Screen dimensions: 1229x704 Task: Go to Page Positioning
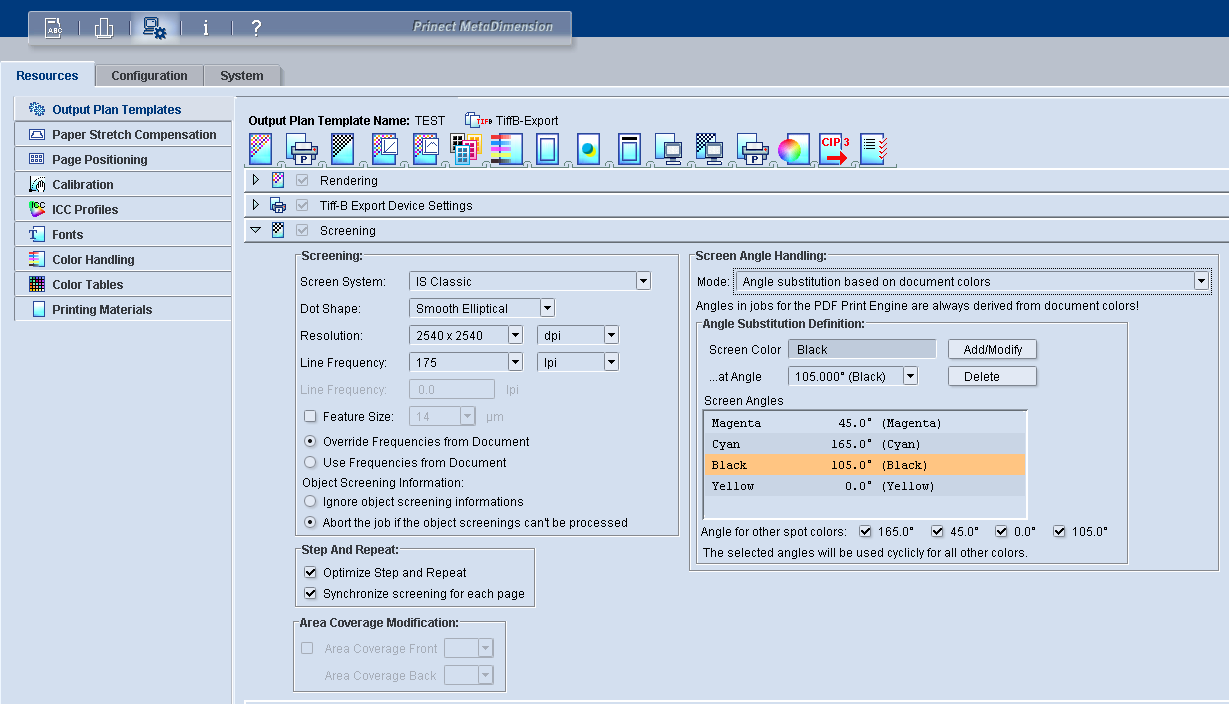point(123,159)
